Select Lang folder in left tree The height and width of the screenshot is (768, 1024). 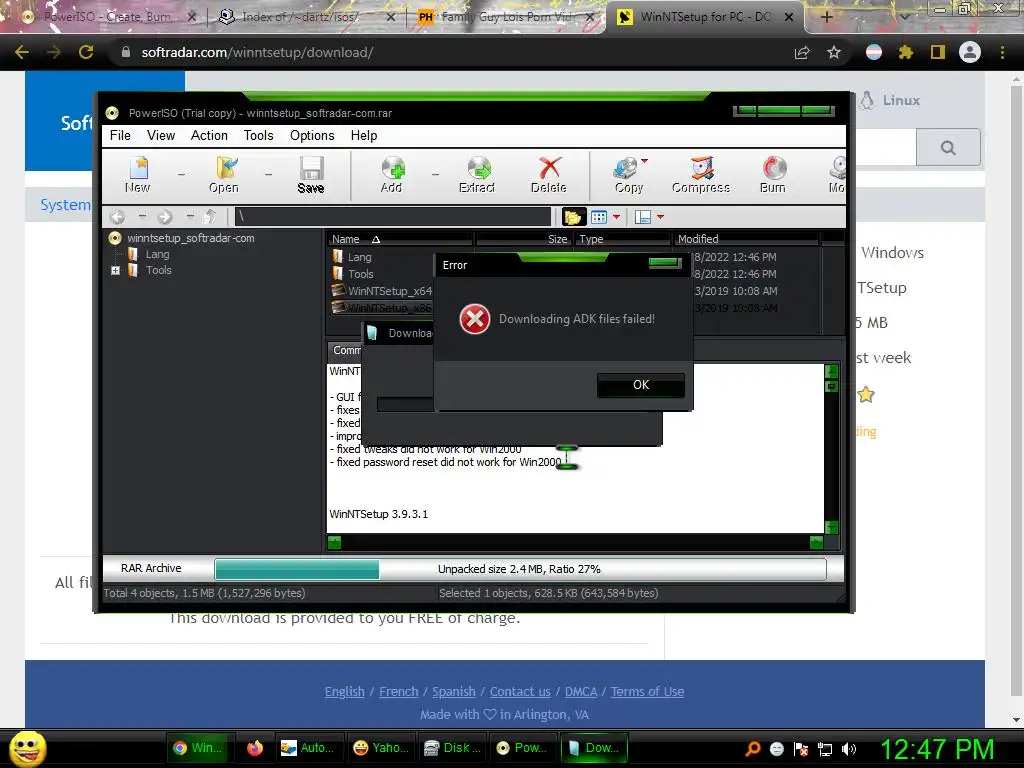pyautogui.click(x=157, y=254)
